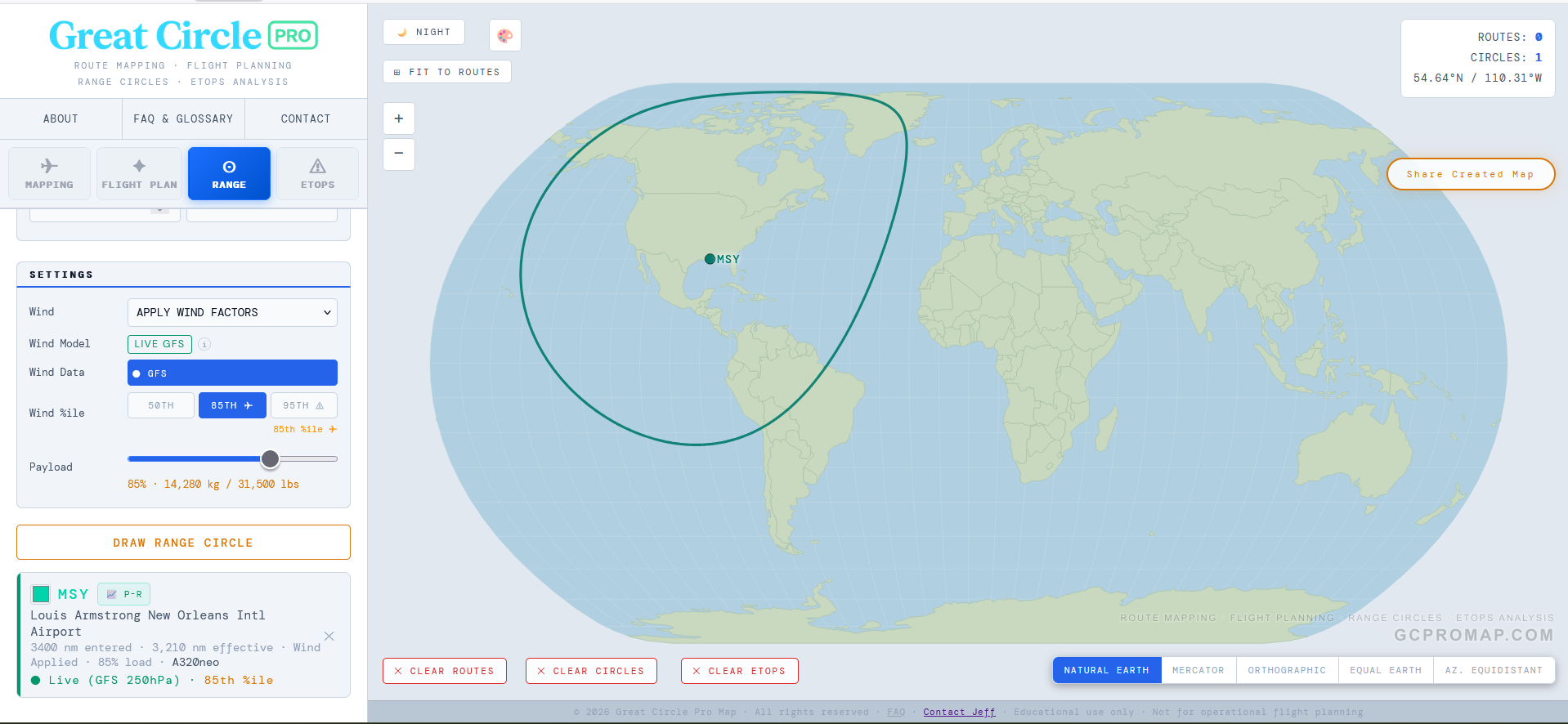Zoom out with the minus map button
The image size is (1568, 724).
pos(399,154)
